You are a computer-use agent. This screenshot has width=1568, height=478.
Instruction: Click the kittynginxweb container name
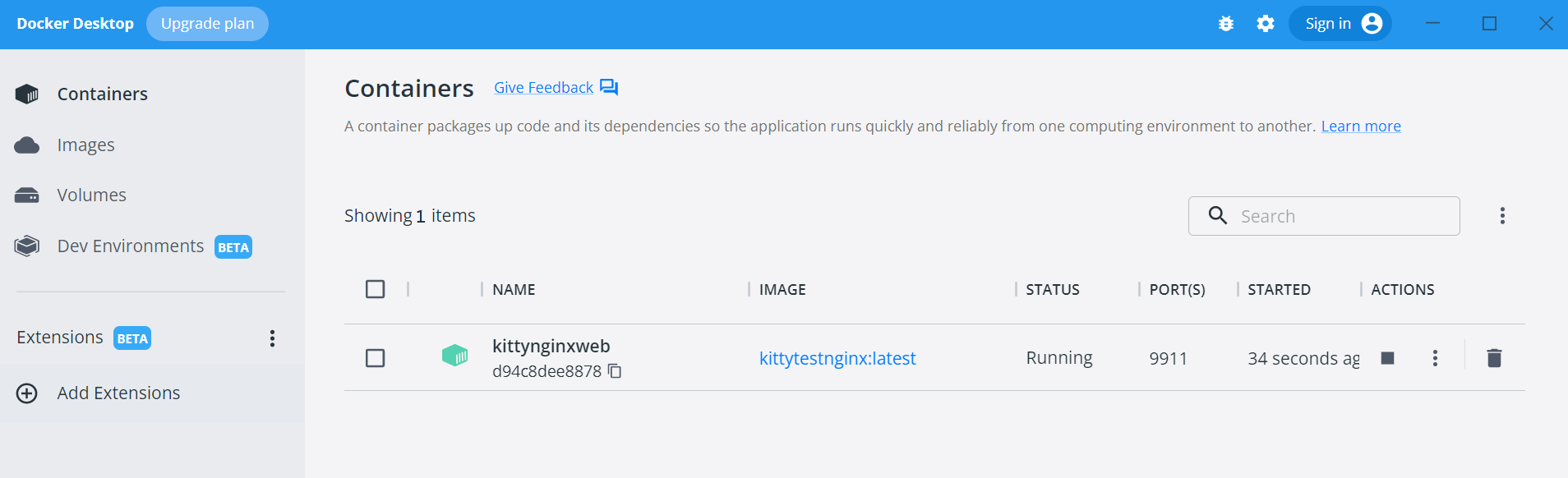551,347
